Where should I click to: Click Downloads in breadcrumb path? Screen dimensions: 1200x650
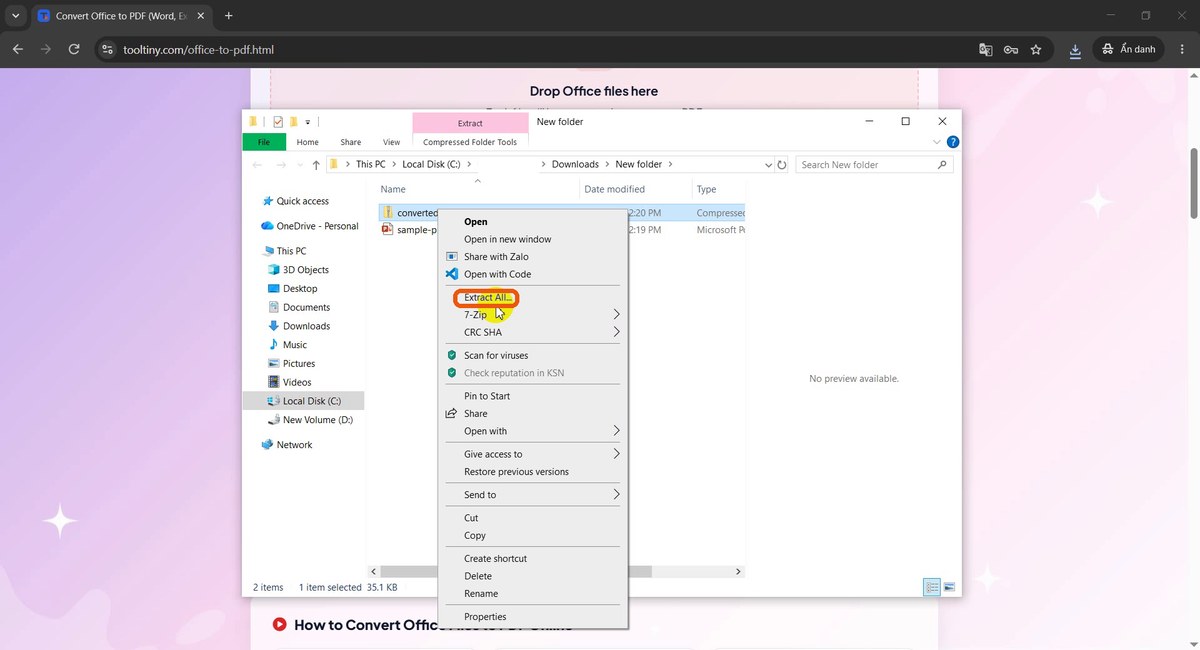click(575, 165)
